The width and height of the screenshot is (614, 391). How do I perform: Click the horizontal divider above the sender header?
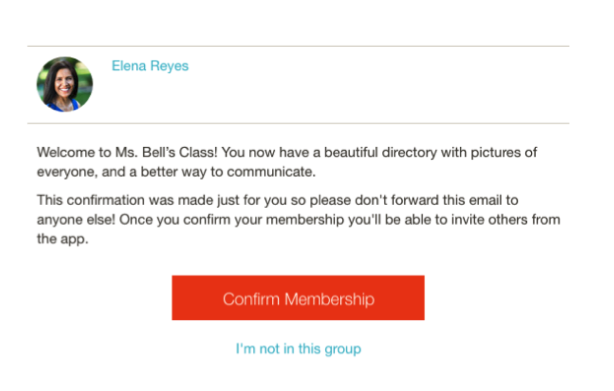[x=298, y=46]
